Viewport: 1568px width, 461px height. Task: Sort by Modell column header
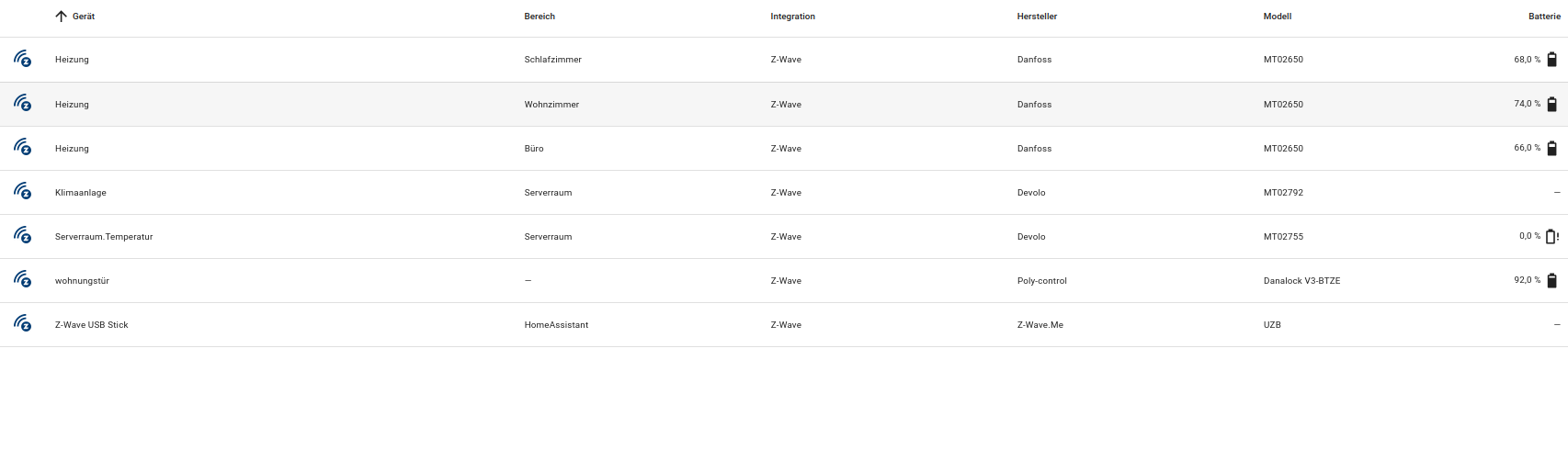(x=1277, y=17)
